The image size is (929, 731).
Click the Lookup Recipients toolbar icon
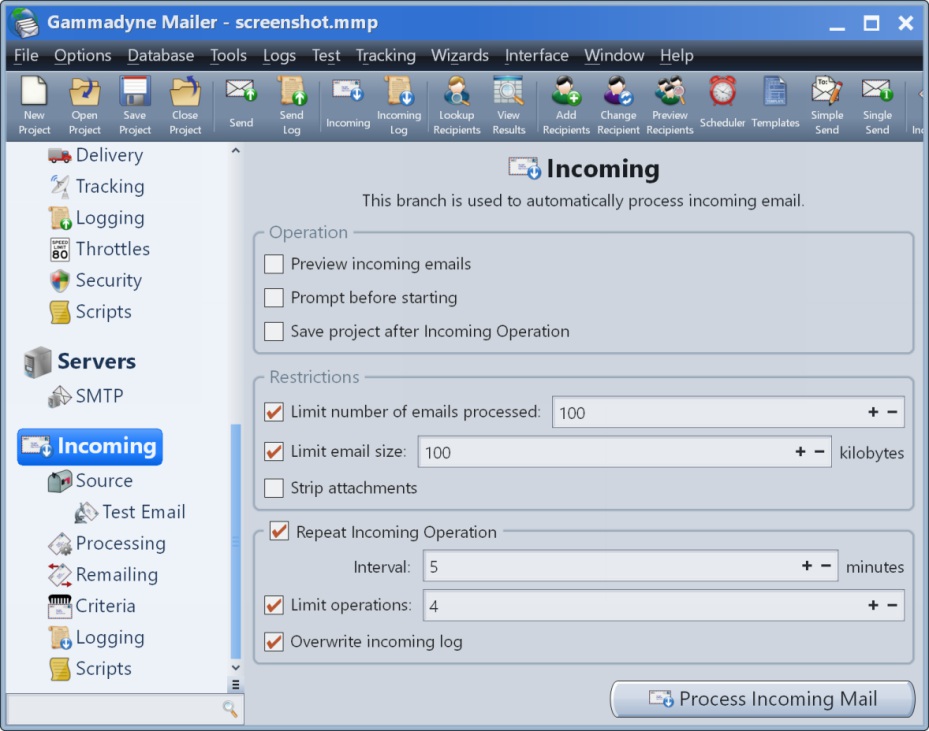click(457, 105)
